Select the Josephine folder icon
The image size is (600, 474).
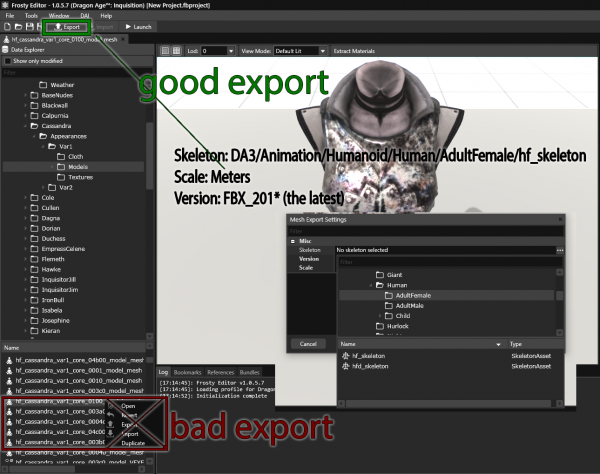coord(34,321)
